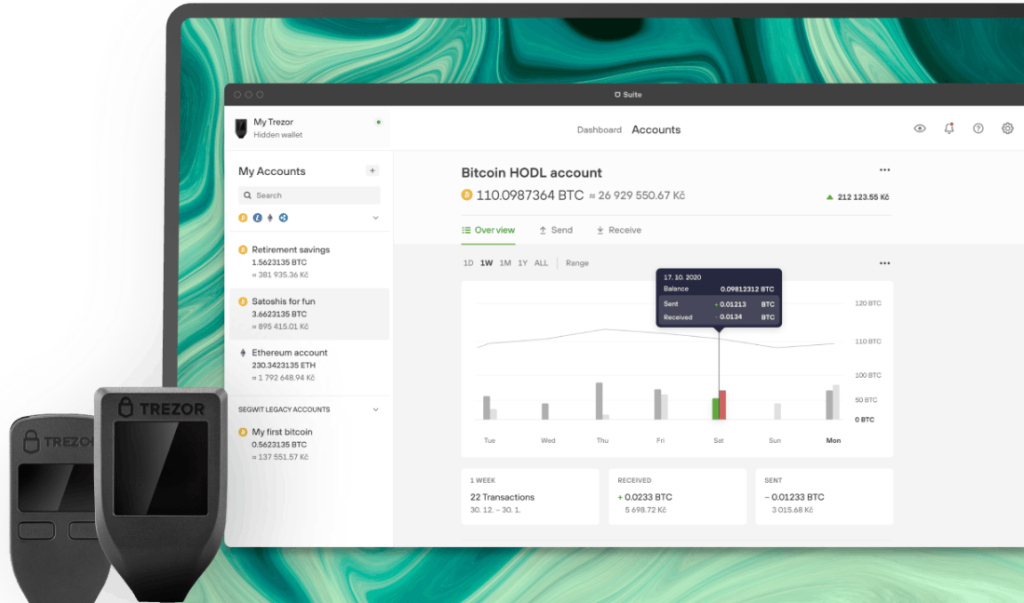Open help with the question mark icon
Image resolution: width=1024 pixels, height=603 pixels.
pyautogui.click(x=978, y=129)
